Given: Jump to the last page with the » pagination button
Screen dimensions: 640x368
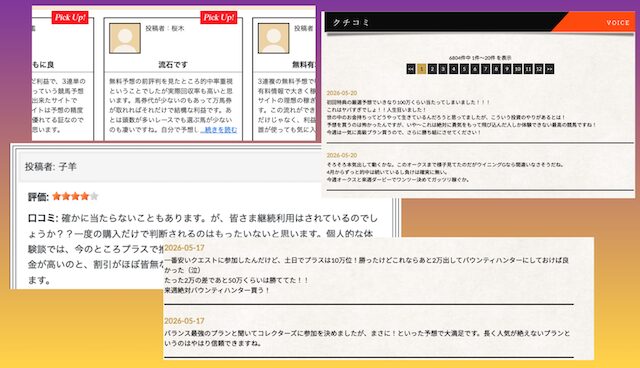Looking at the screenshot, I should (550, 69).
